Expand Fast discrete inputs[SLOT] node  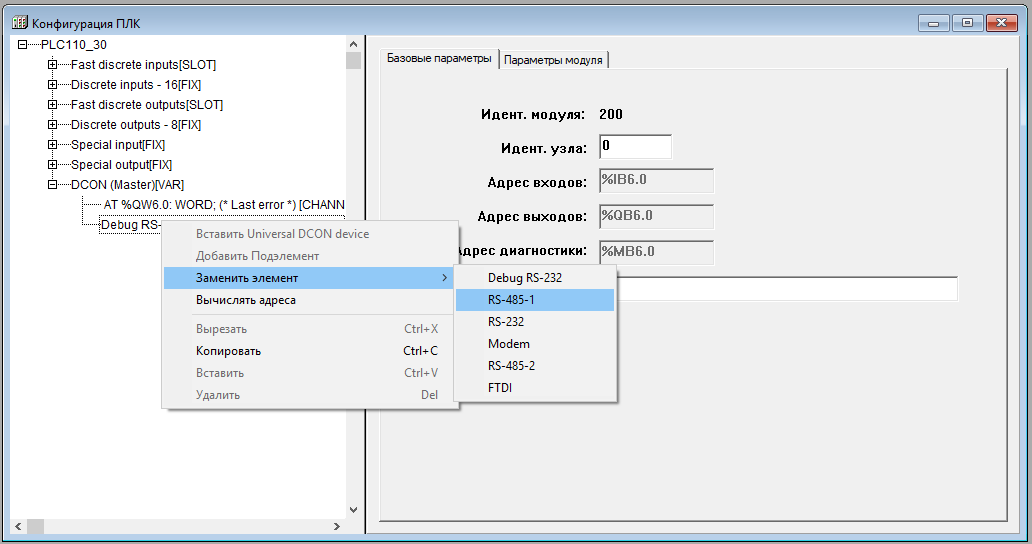[x=53, y=65]
